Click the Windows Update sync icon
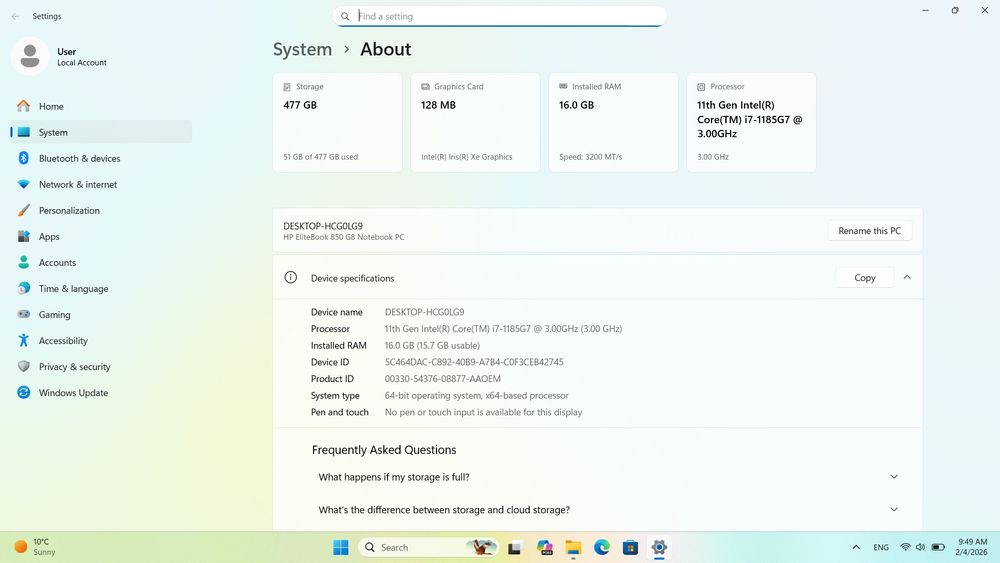Viewport: 1000px width, 563px height. point(24,393)
